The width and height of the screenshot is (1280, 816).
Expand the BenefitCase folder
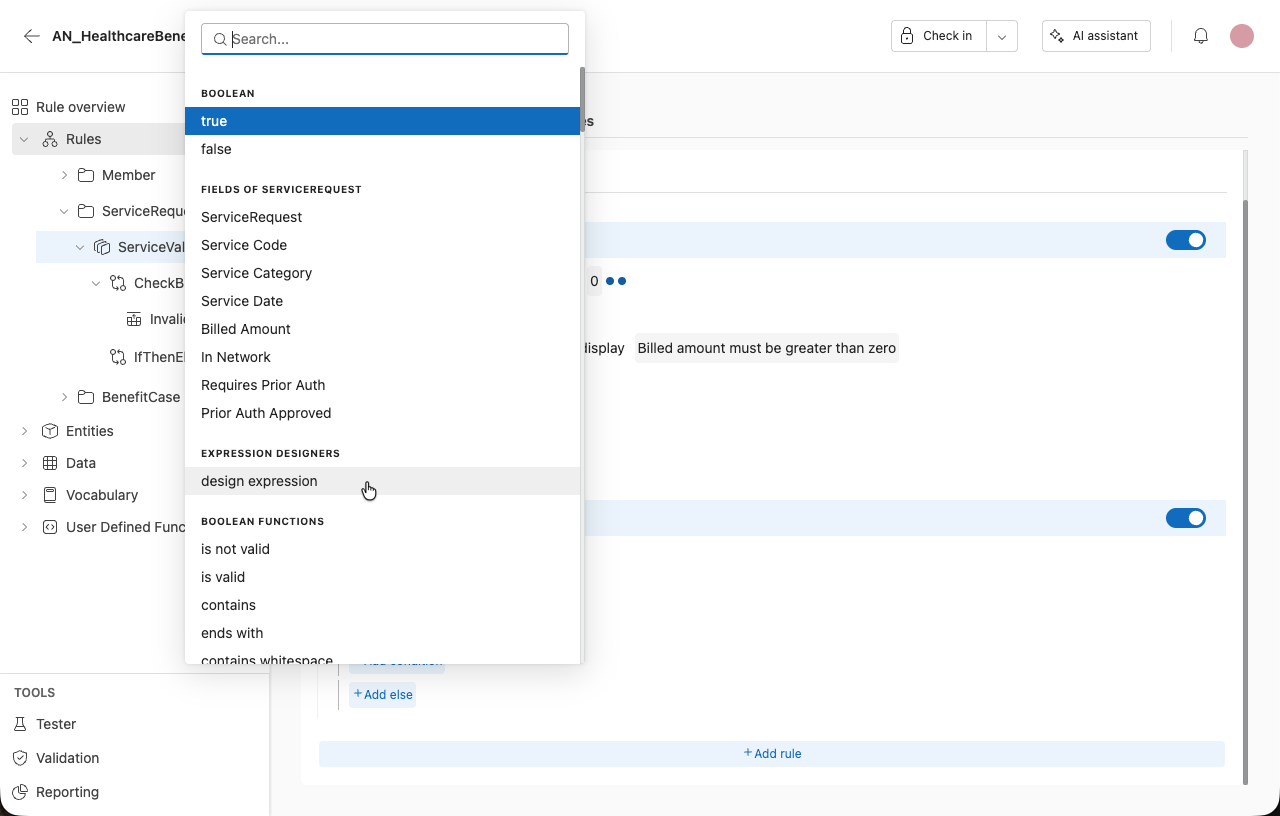pos(64,397)
